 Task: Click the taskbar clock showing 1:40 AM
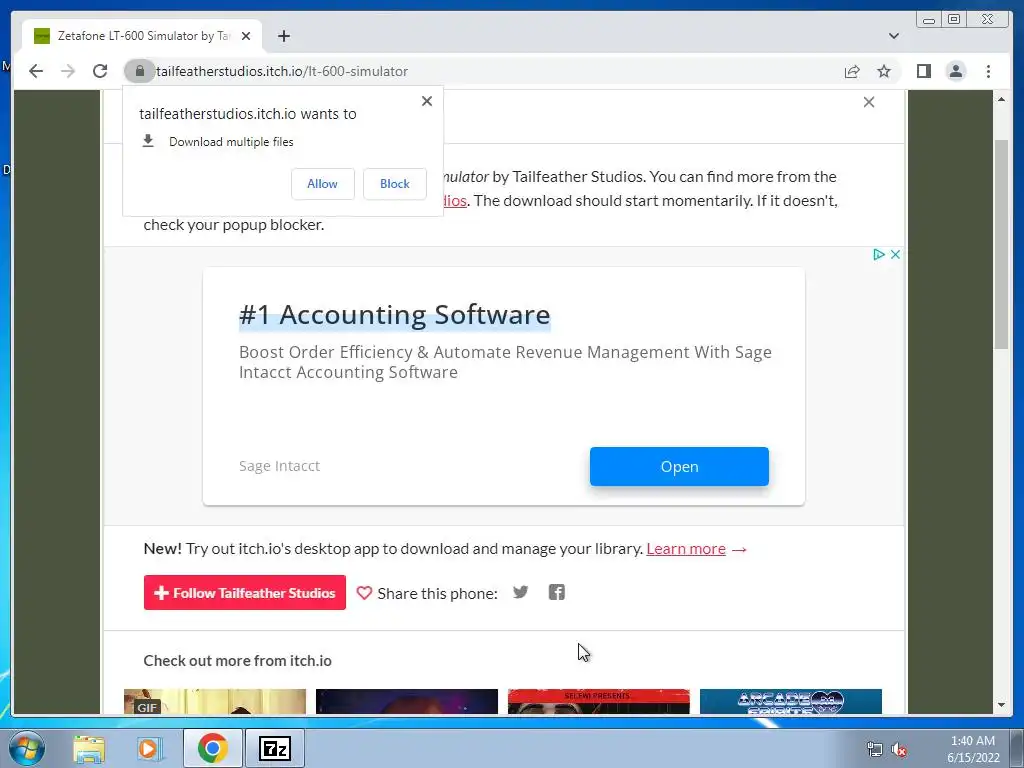point(973,748)
